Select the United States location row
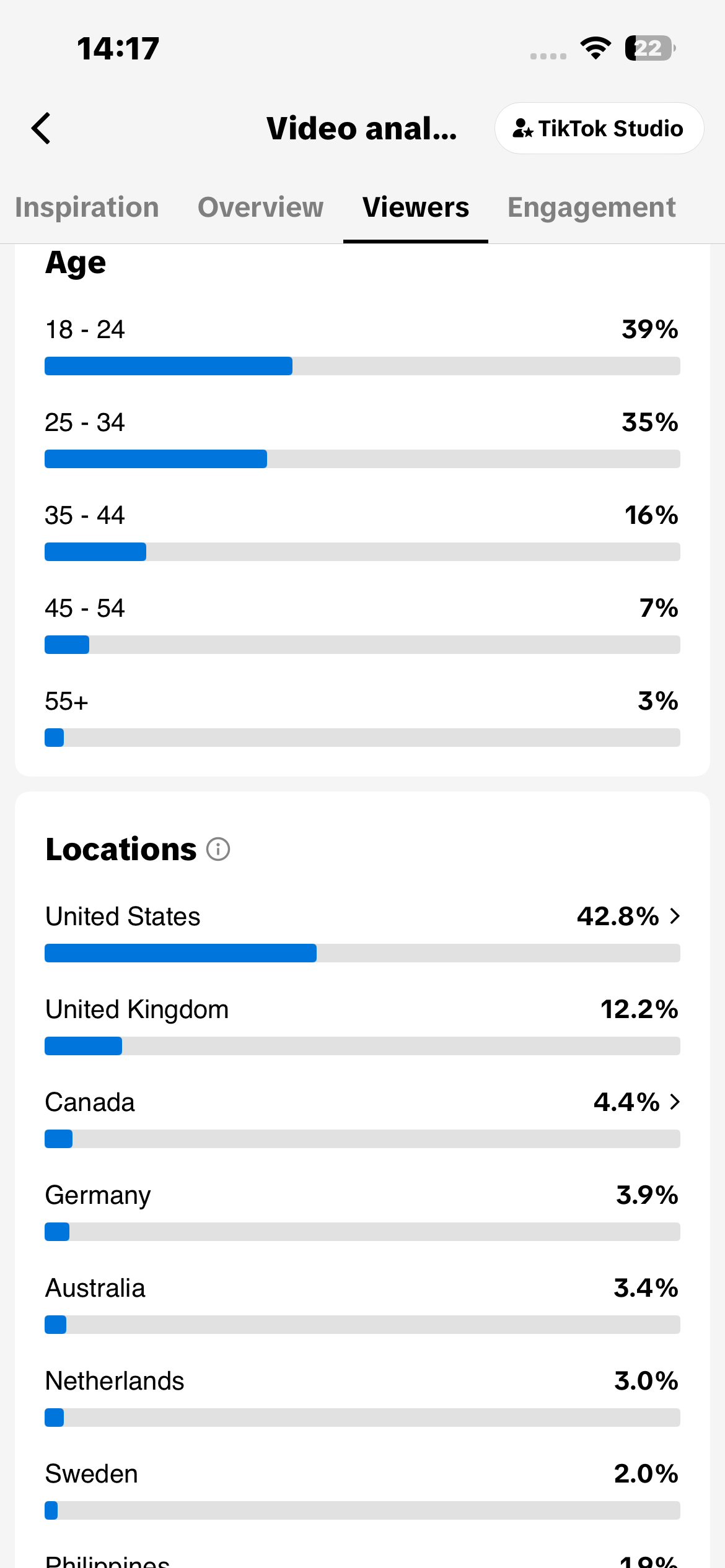Screen dimensions: 725x1568 coord(362,932)
